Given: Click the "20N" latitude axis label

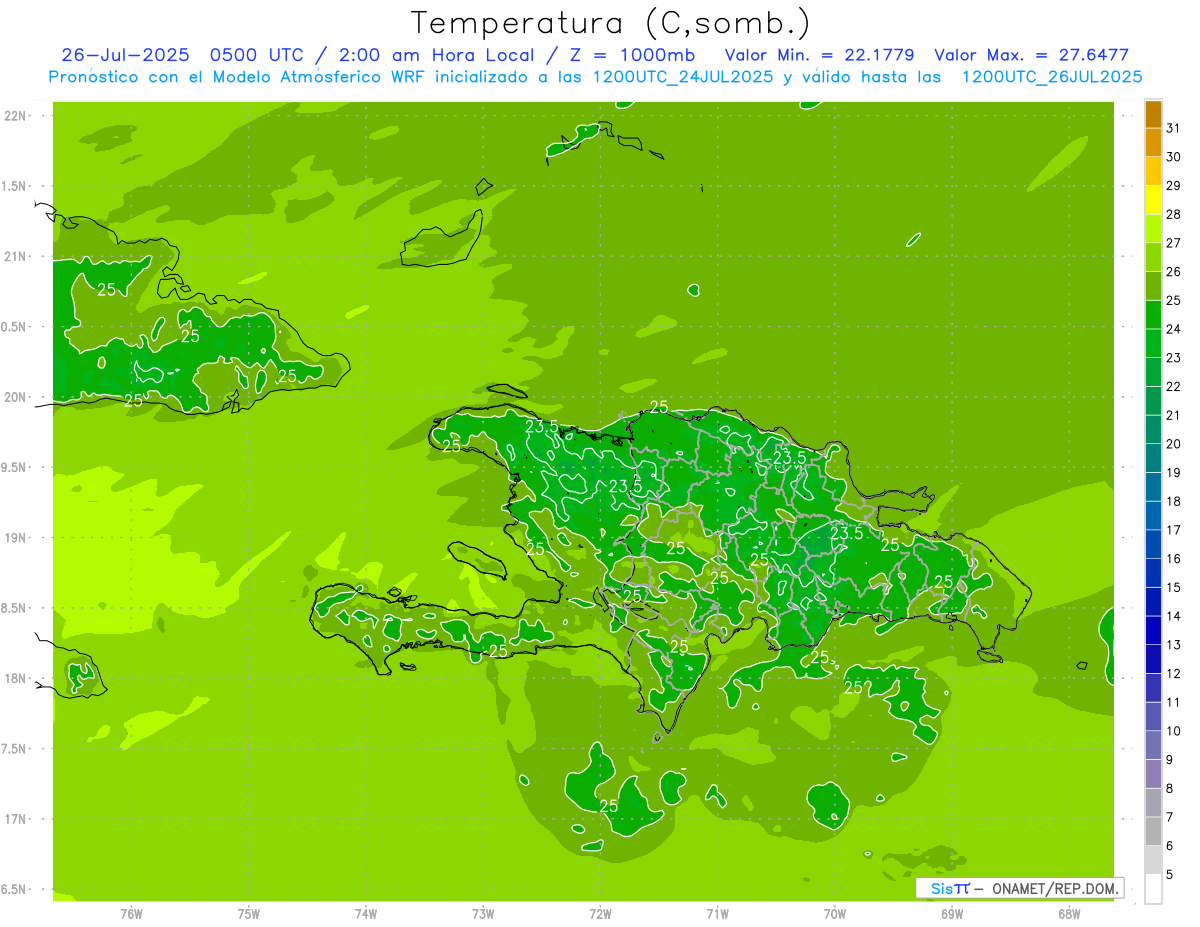Looking at the screenshot, I should click(x=15, y=398).
